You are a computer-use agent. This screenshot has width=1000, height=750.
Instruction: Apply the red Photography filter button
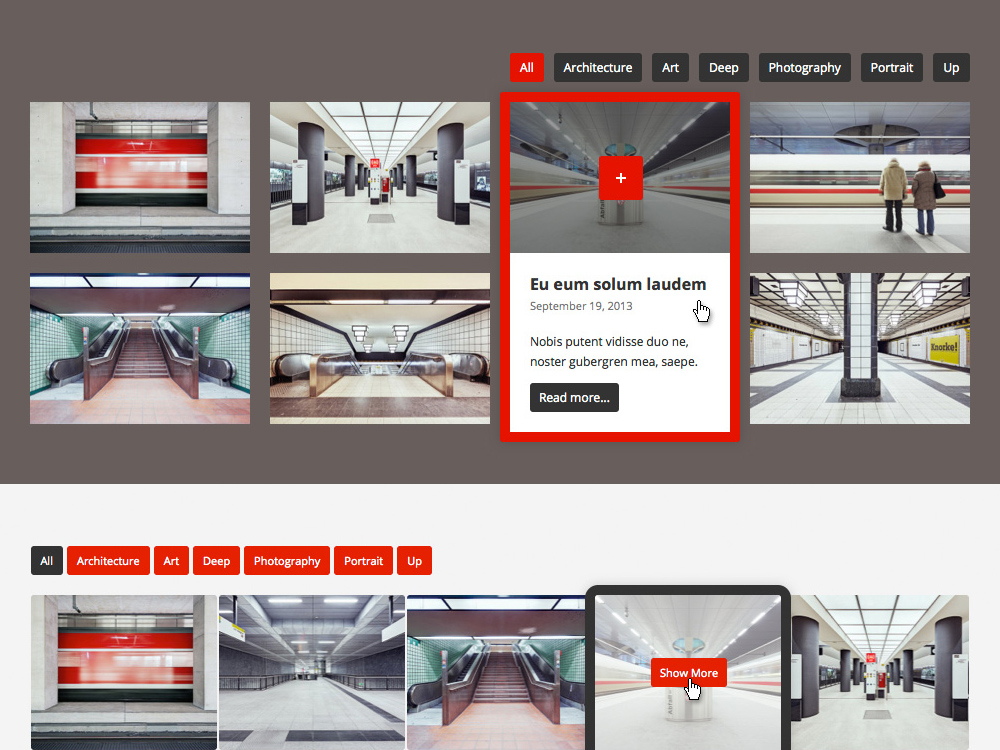pyautogui.click(x=287, y=561)
